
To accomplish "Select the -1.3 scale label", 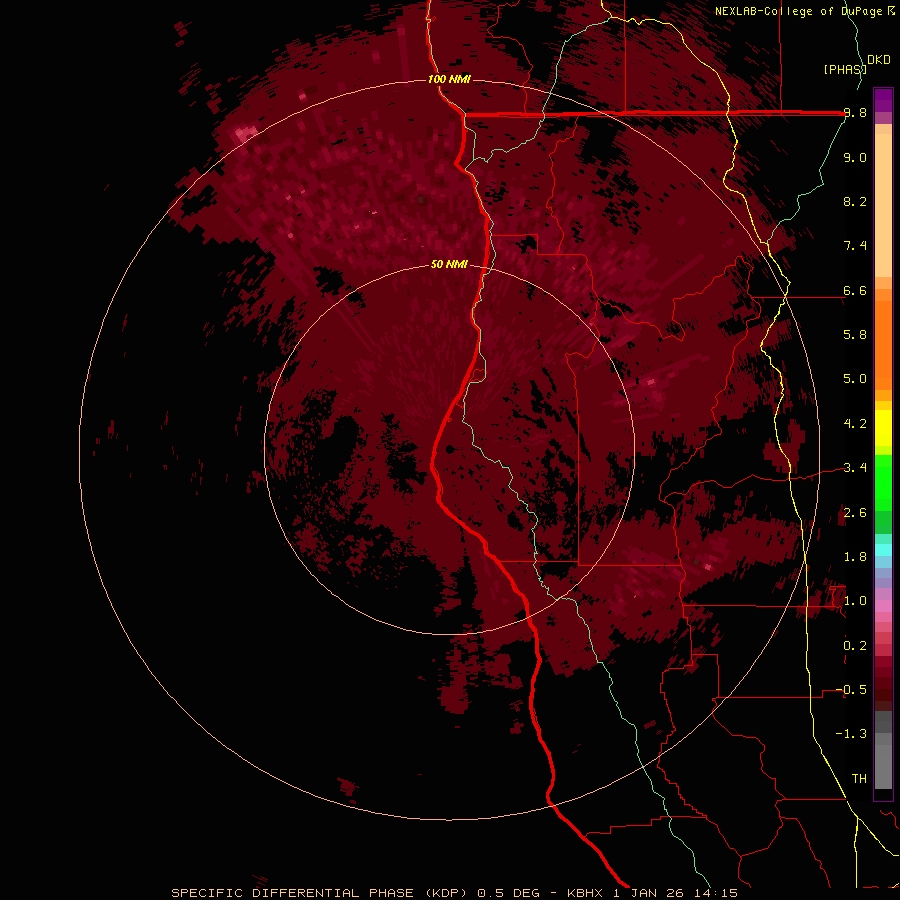I will pyautogui.click(x=851, y=734).
